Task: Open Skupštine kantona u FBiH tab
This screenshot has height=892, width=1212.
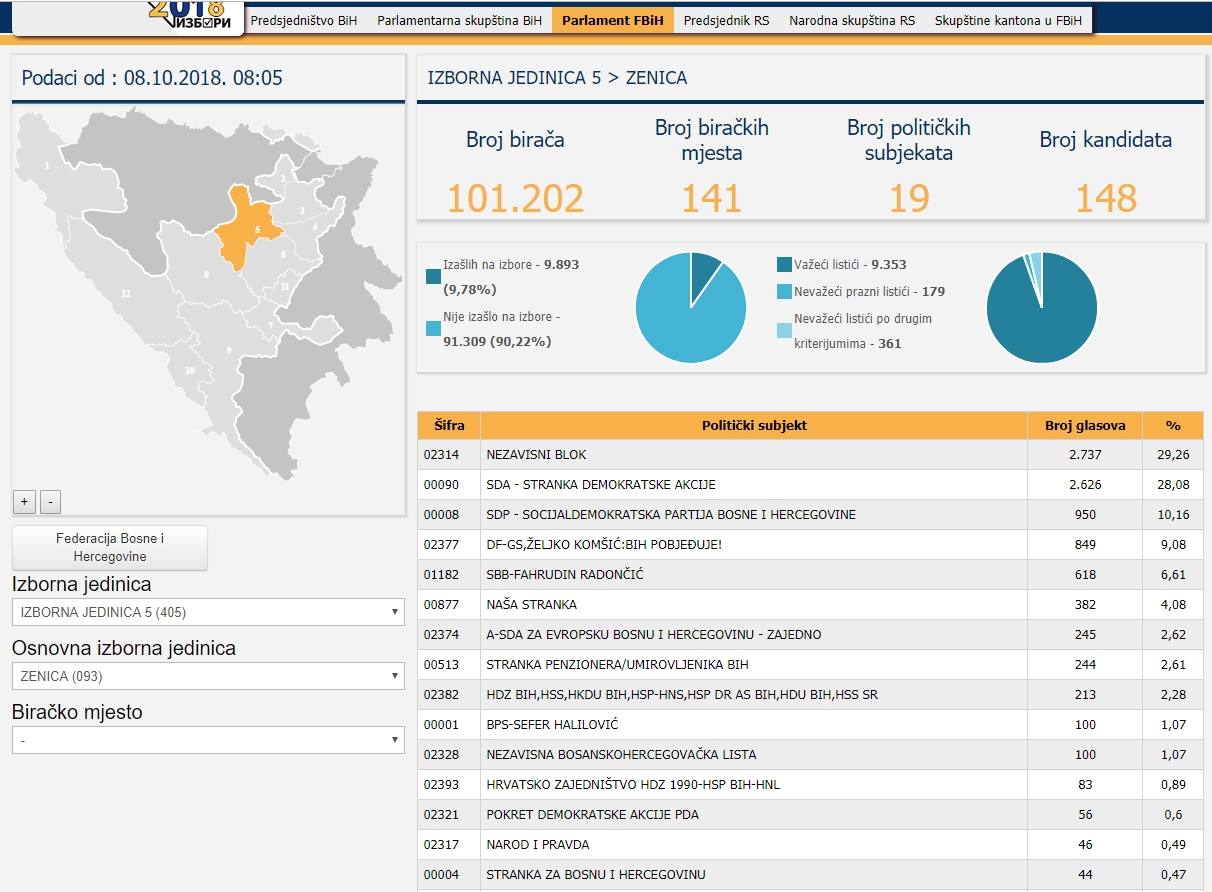Action: (x=1007, y=20)
